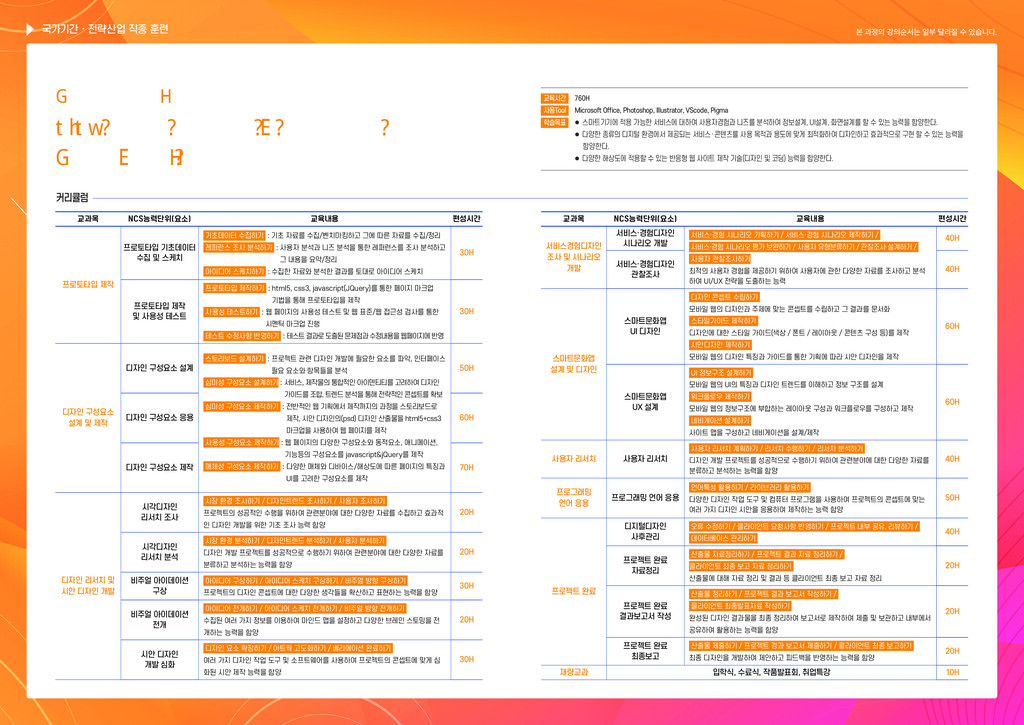Select the 스토리보드 설계하기 orange tag
Viewport: 1024px width, 725px height.
click(235, 357)
